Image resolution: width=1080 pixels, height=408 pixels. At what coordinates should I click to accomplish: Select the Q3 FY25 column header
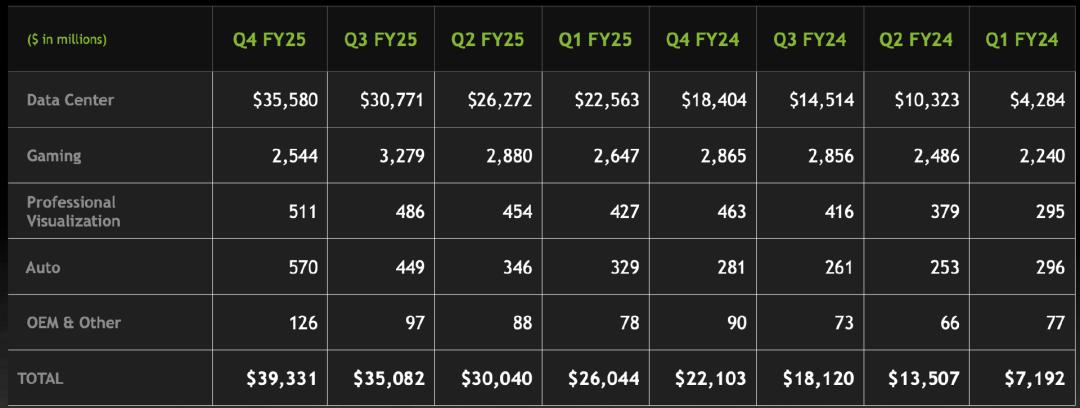[x=380, y=40]
